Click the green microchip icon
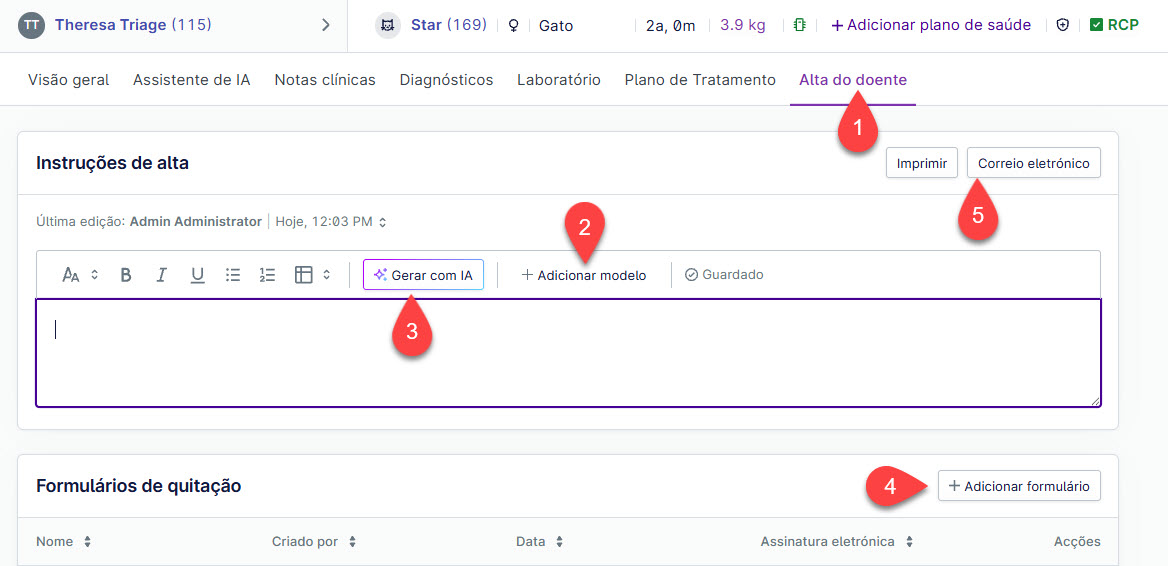Image resolution: width=1168 pixels, height=566 pixels. tap(799, 25)
